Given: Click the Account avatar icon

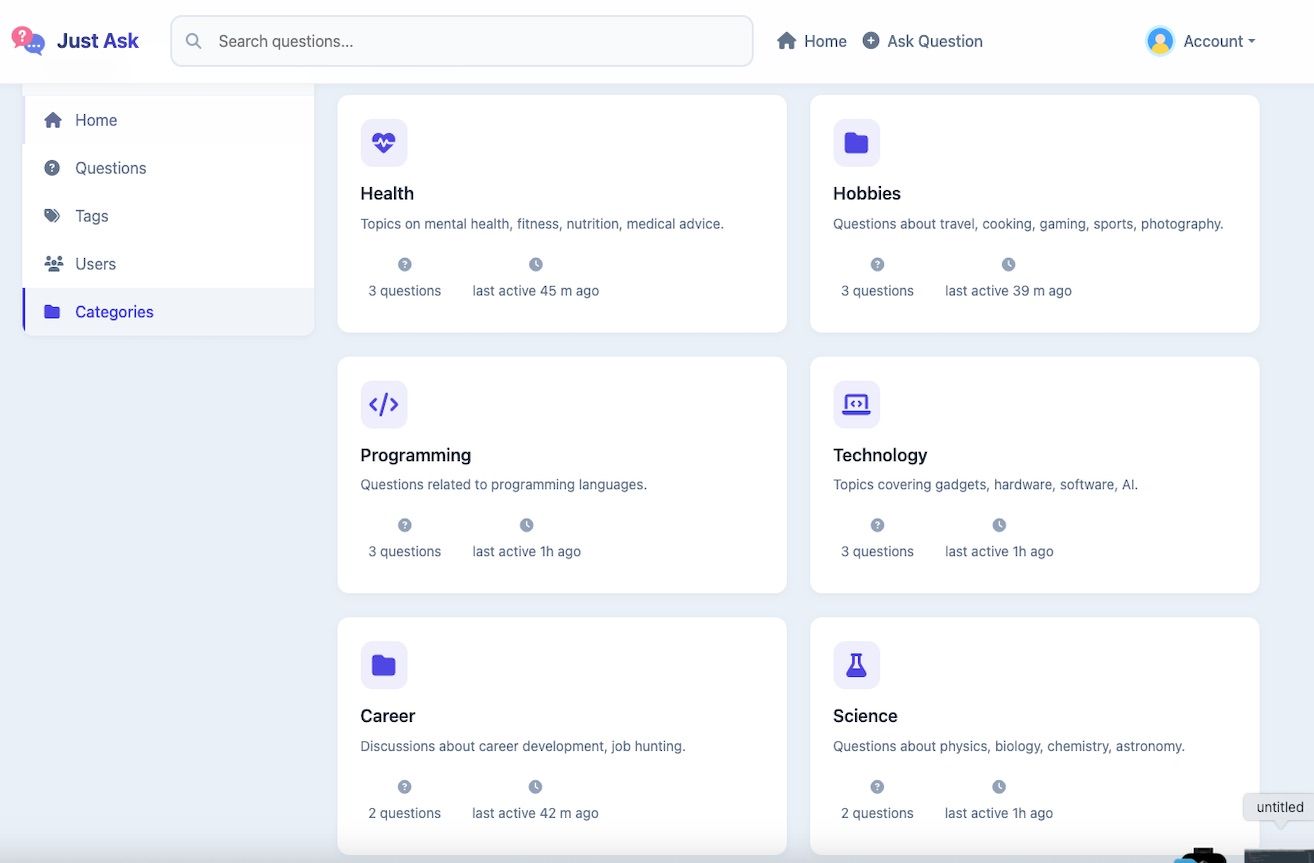Looking at the screenshot, I should (1160, 41).
